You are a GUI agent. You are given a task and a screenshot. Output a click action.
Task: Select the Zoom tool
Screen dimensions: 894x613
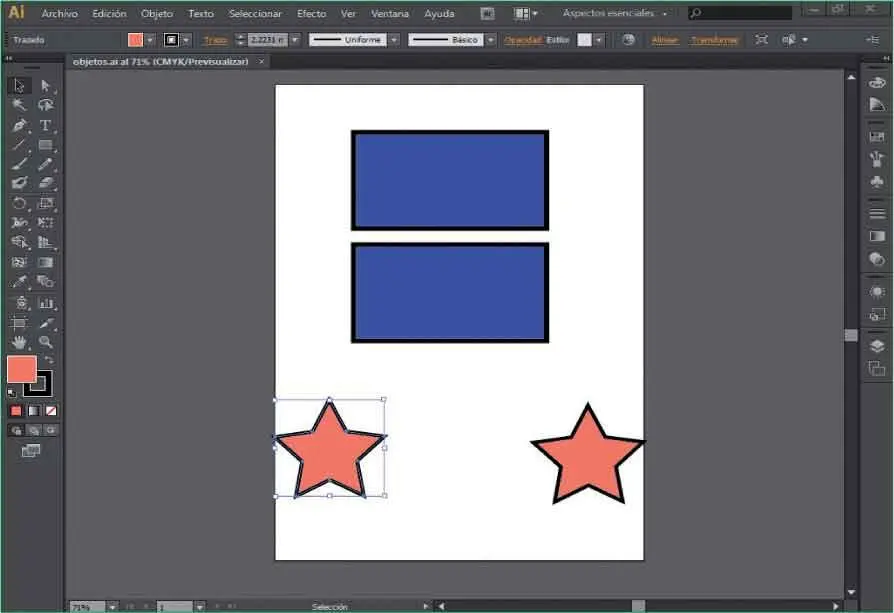46,342
